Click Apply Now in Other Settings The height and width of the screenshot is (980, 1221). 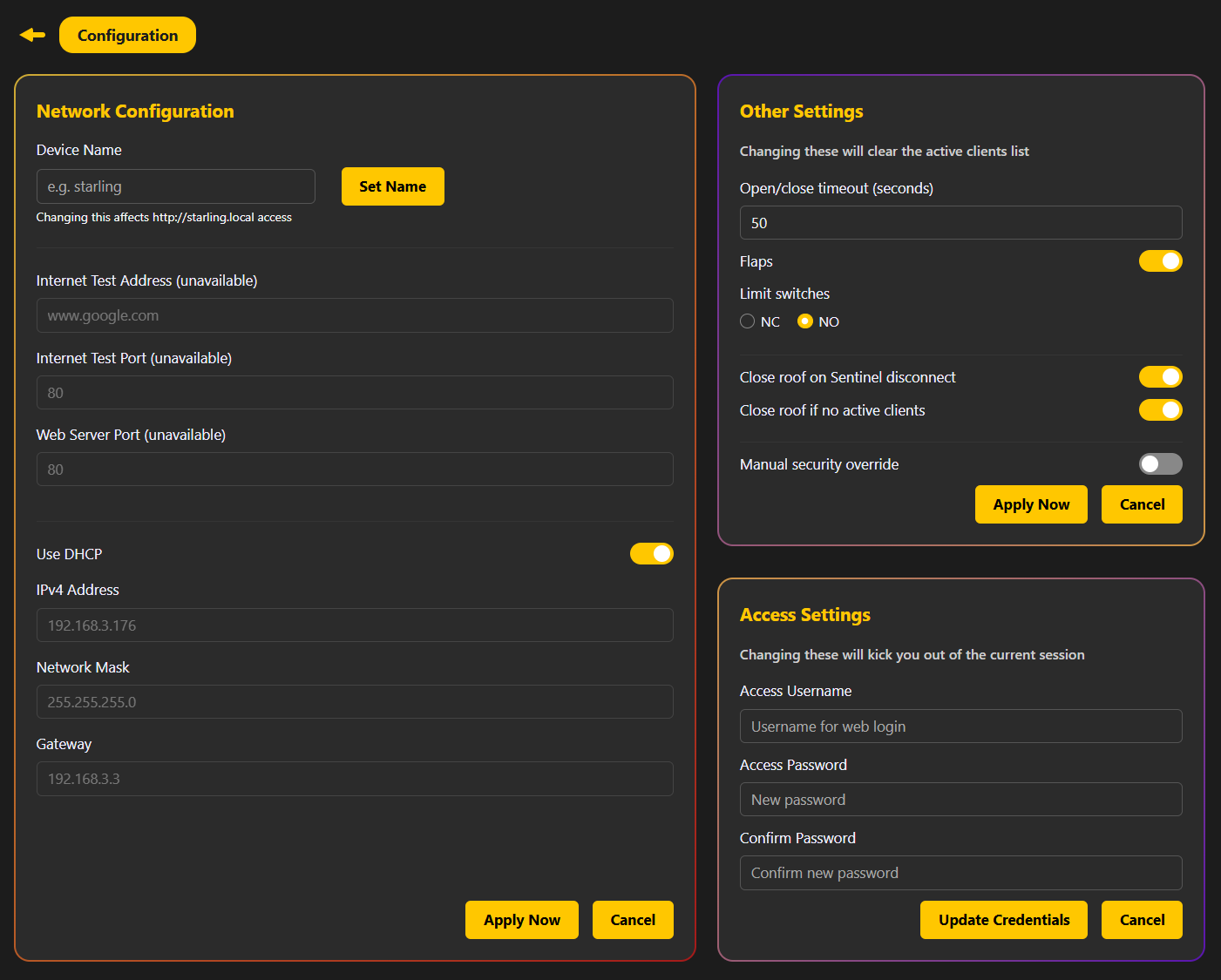pos(1030,504)
